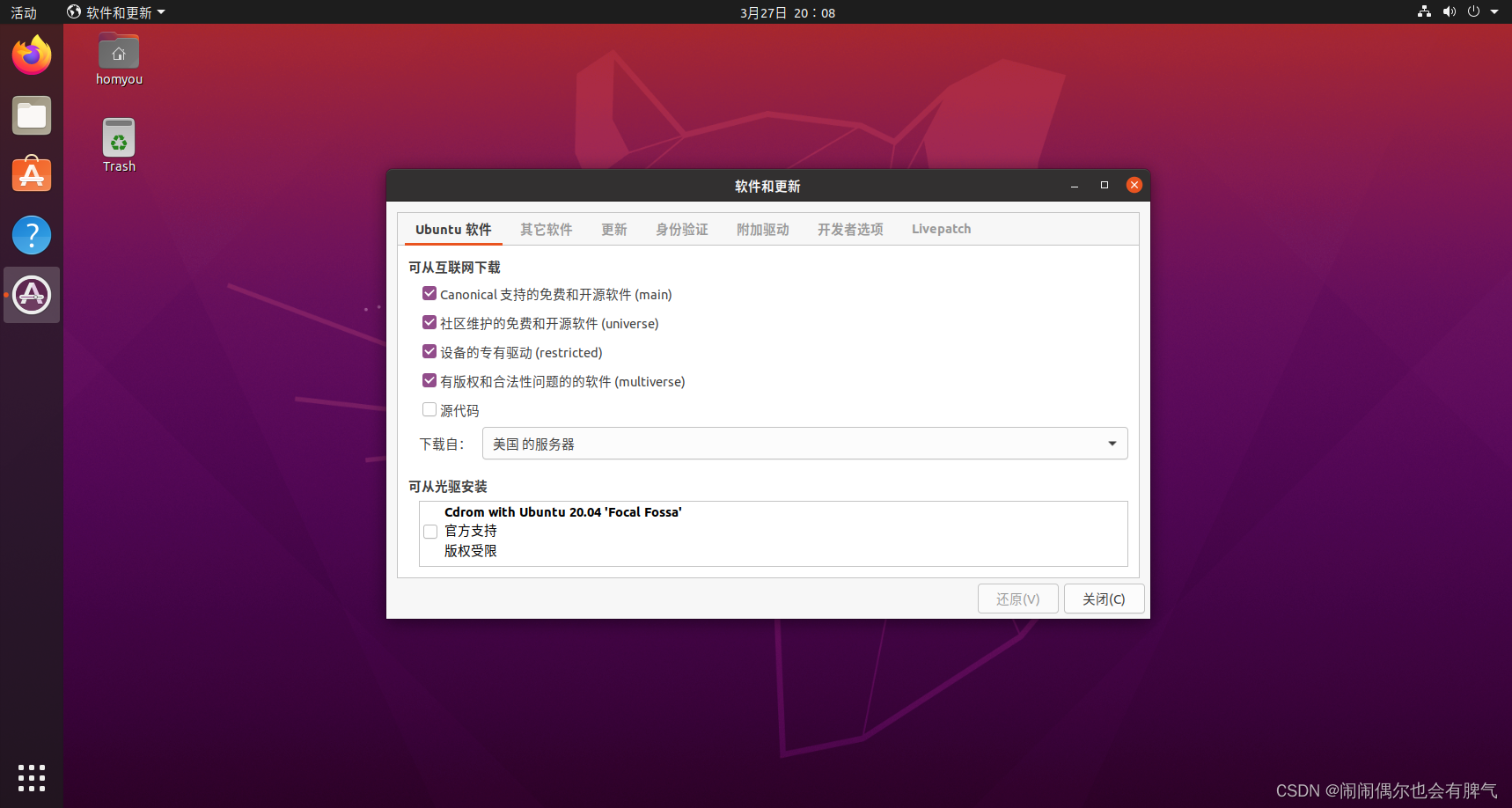
Task: Toggle the multiverse software checkbox
Action: 429,380
